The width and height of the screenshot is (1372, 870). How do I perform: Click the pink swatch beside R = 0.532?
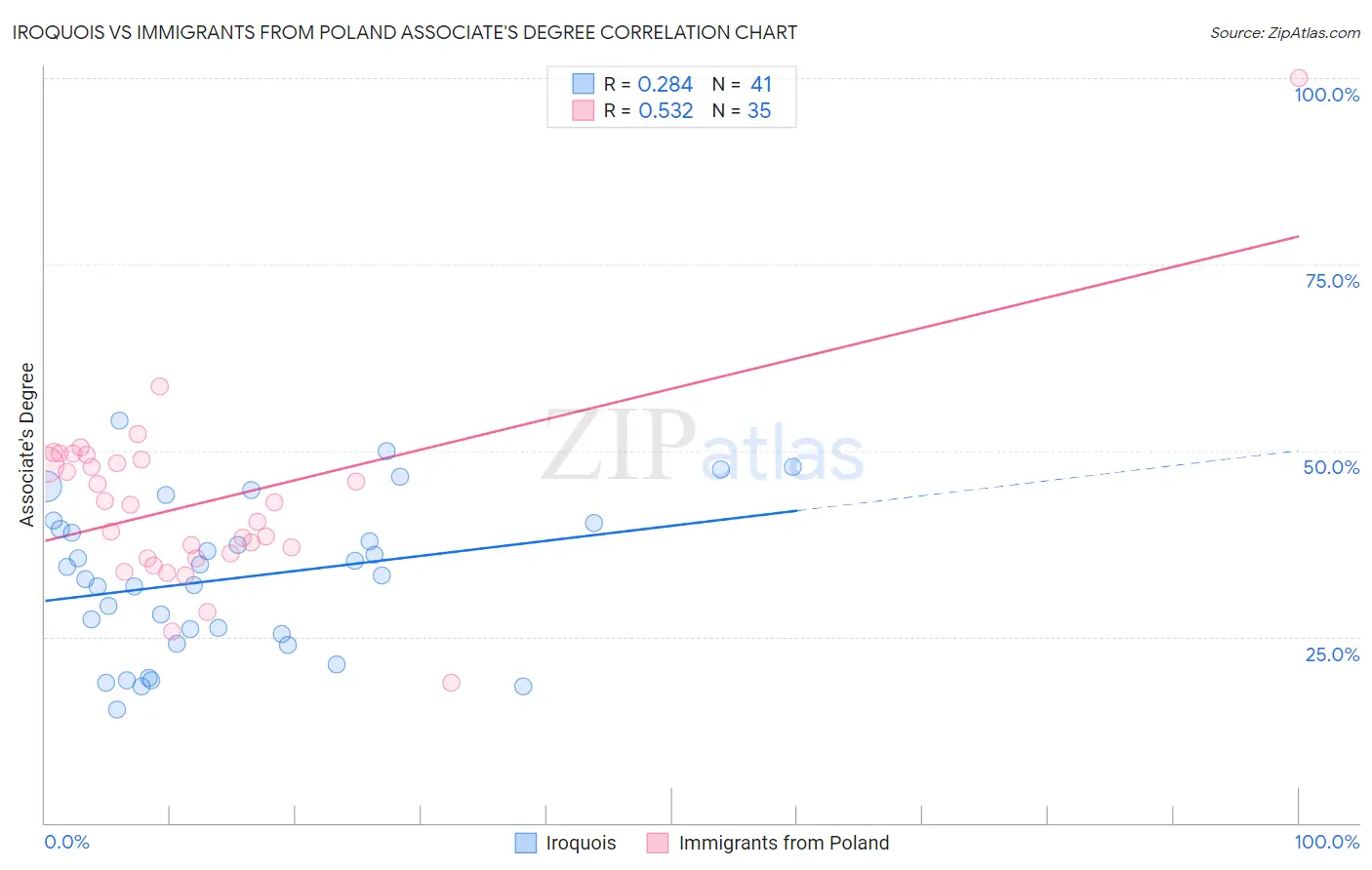pos(584,110)
